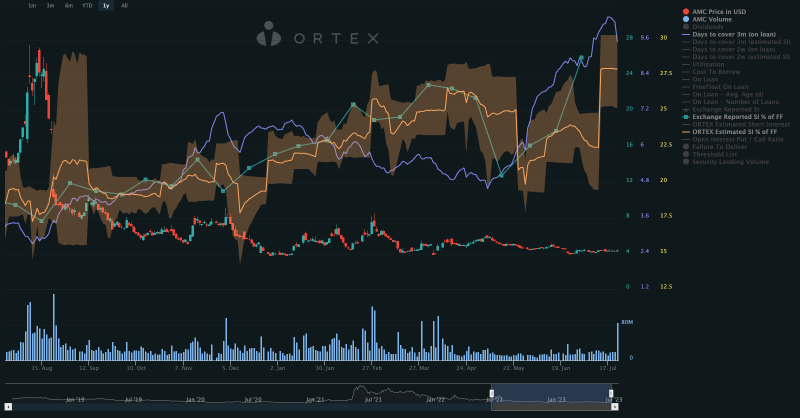Enable the Security Lending Volume series
The height and width of the screenshot is (418, 800).
coord(726,162)
